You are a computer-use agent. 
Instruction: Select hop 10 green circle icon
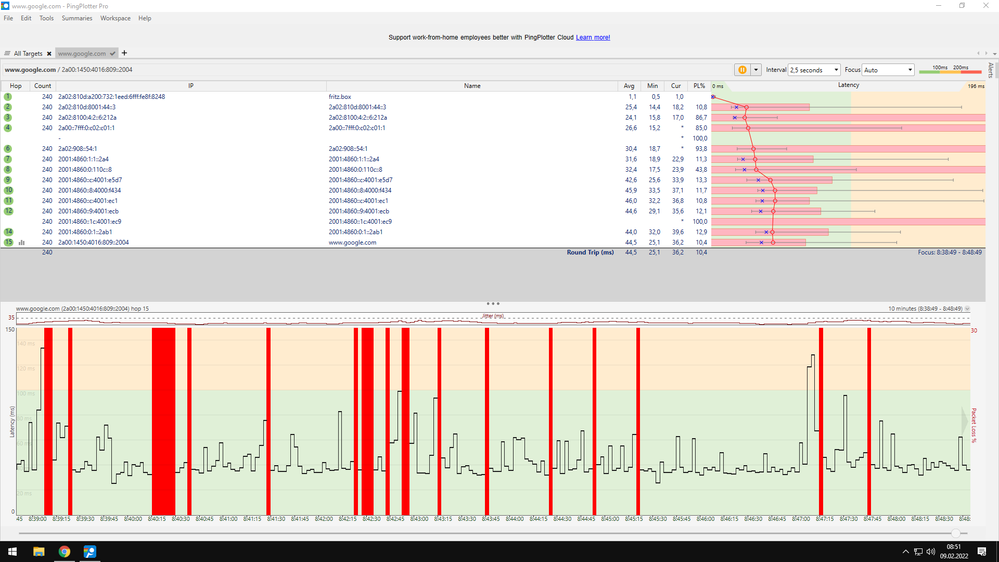coord(8,191)
